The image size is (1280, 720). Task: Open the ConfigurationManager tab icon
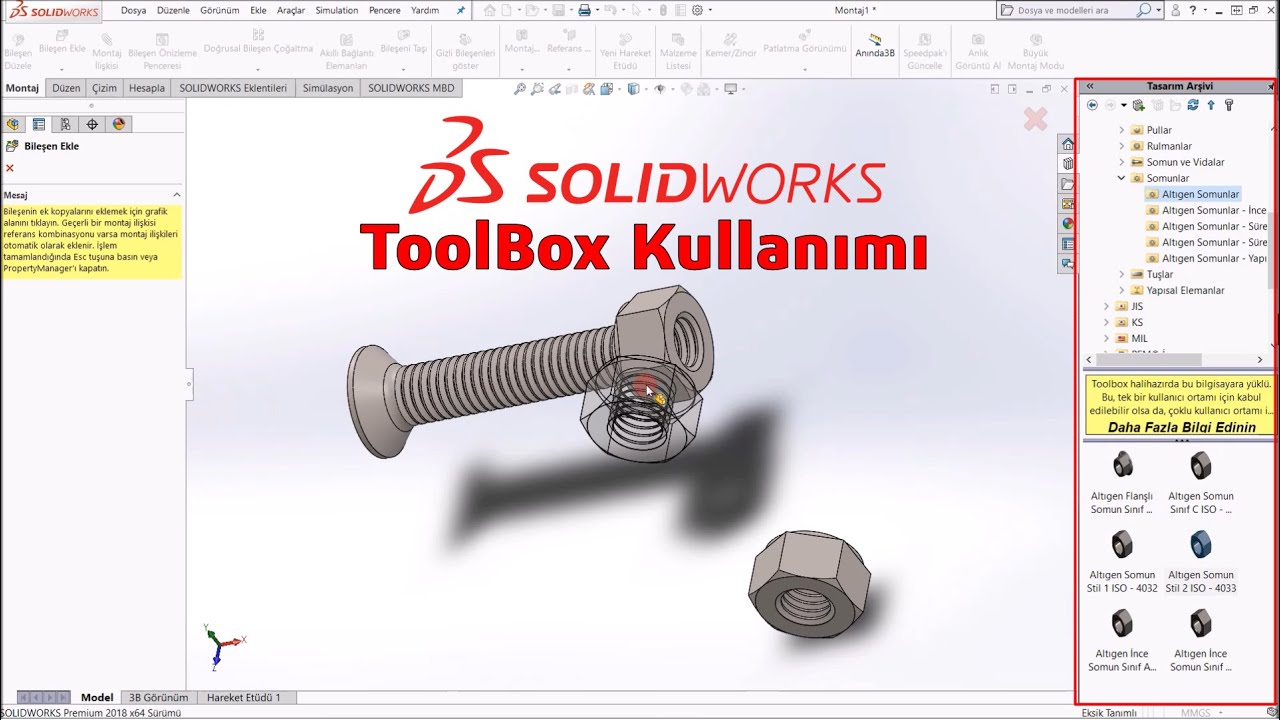pyautogui.click(x=65, y=124)
